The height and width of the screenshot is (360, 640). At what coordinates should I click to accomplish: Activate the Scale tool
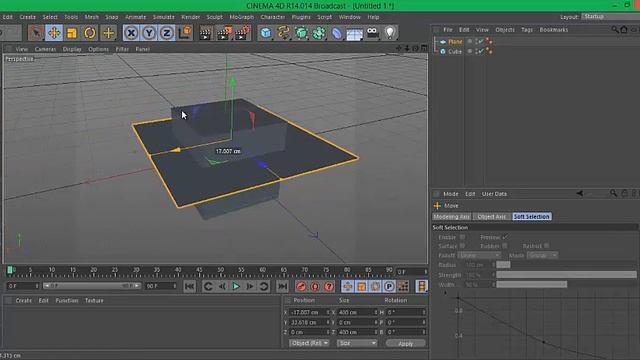coord(72,33)
